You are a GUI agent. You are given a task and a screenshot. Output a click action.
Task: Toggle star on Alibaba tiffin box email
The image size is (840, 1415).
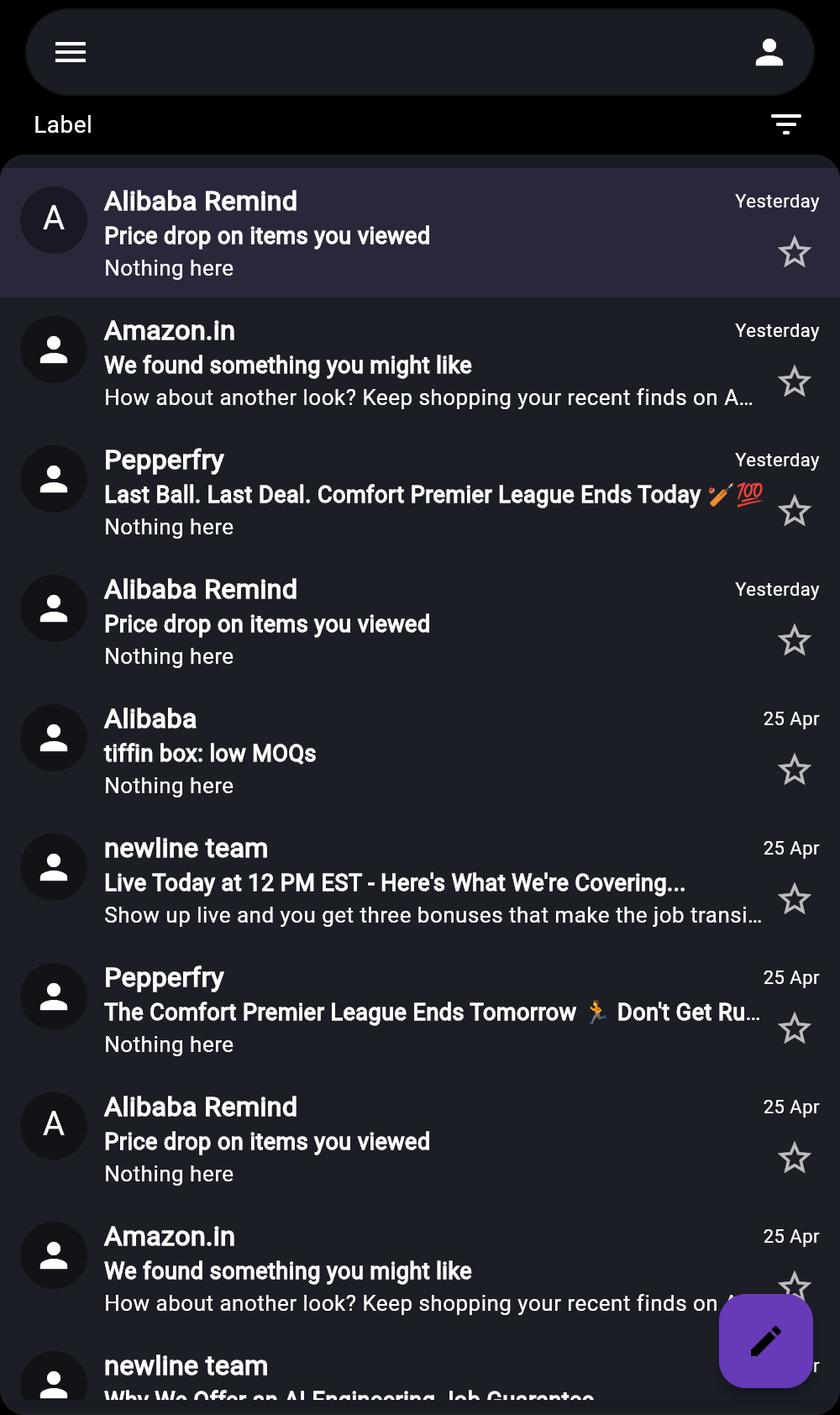point(794,770)
